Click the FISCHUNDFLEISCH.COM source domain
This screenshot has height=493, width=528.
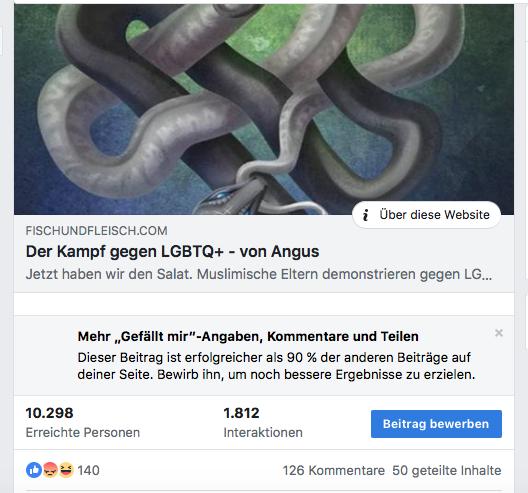tap(96, 231)
